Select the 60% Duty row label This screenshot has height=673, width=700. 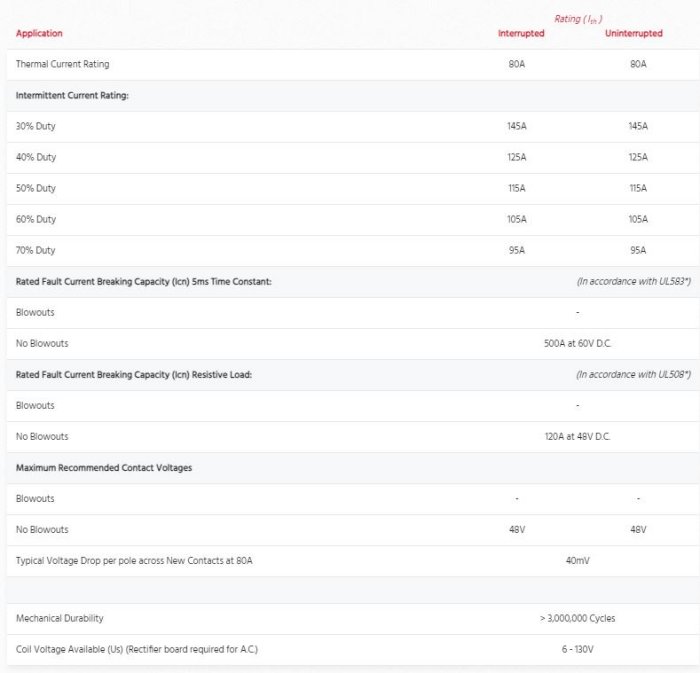pyautogui.click(x=36, y=220)
